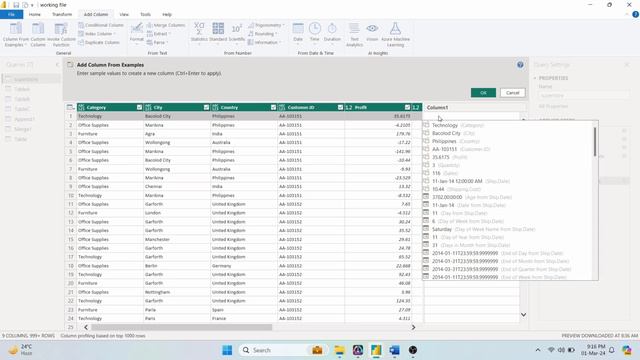The height and width of the screenshot is (360, 640).
Task: Select Philippines (Country) suggestion
Action: point(508,141)
